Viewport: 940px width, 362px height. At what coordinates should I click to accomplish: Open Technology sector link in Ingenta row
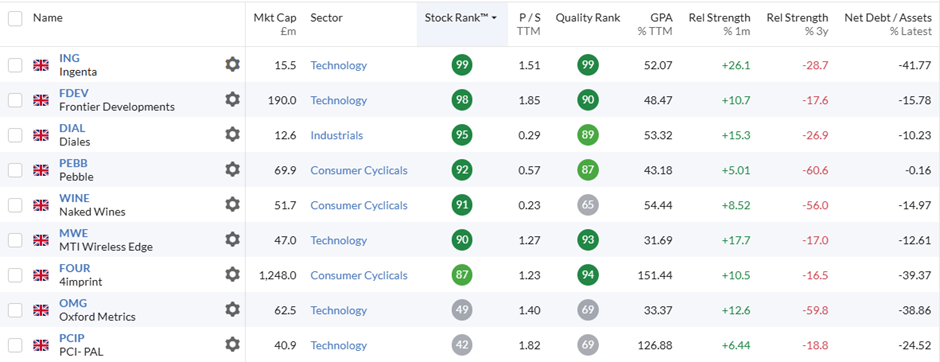click(x=338, y=65)
